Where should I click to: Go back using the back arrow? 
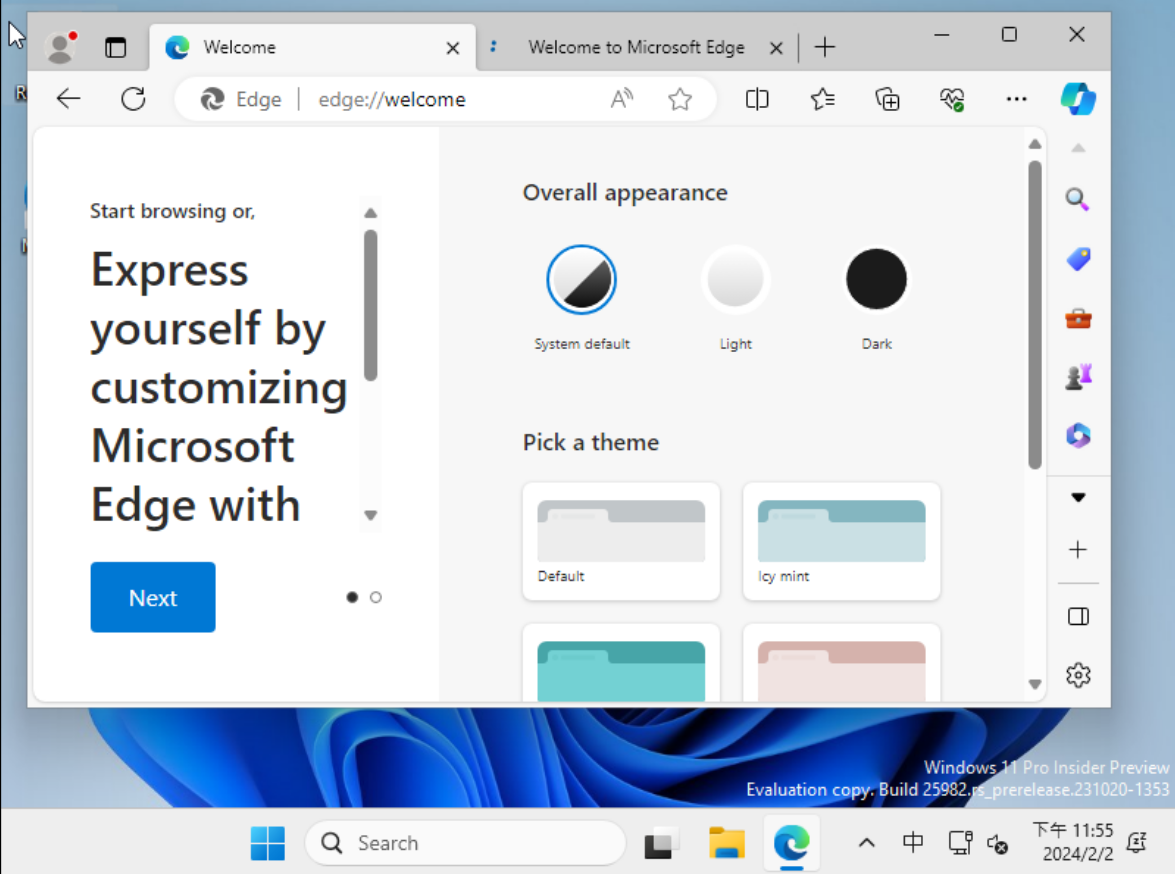point(68,99)
